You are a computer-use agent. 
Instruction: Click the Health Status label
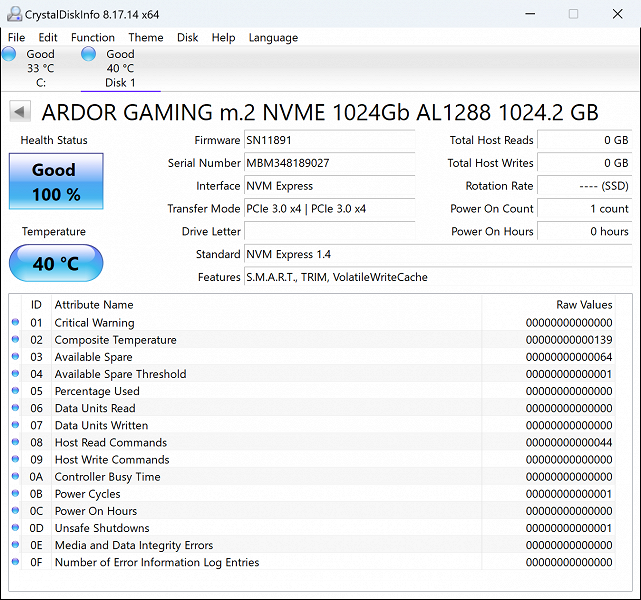coord(54,140)
